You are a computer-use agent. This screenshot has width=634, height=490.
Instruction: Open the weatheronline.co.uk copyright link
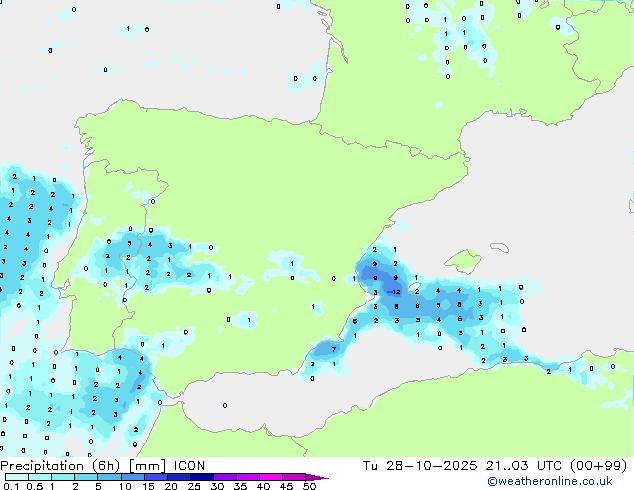[x=550, y=481]
